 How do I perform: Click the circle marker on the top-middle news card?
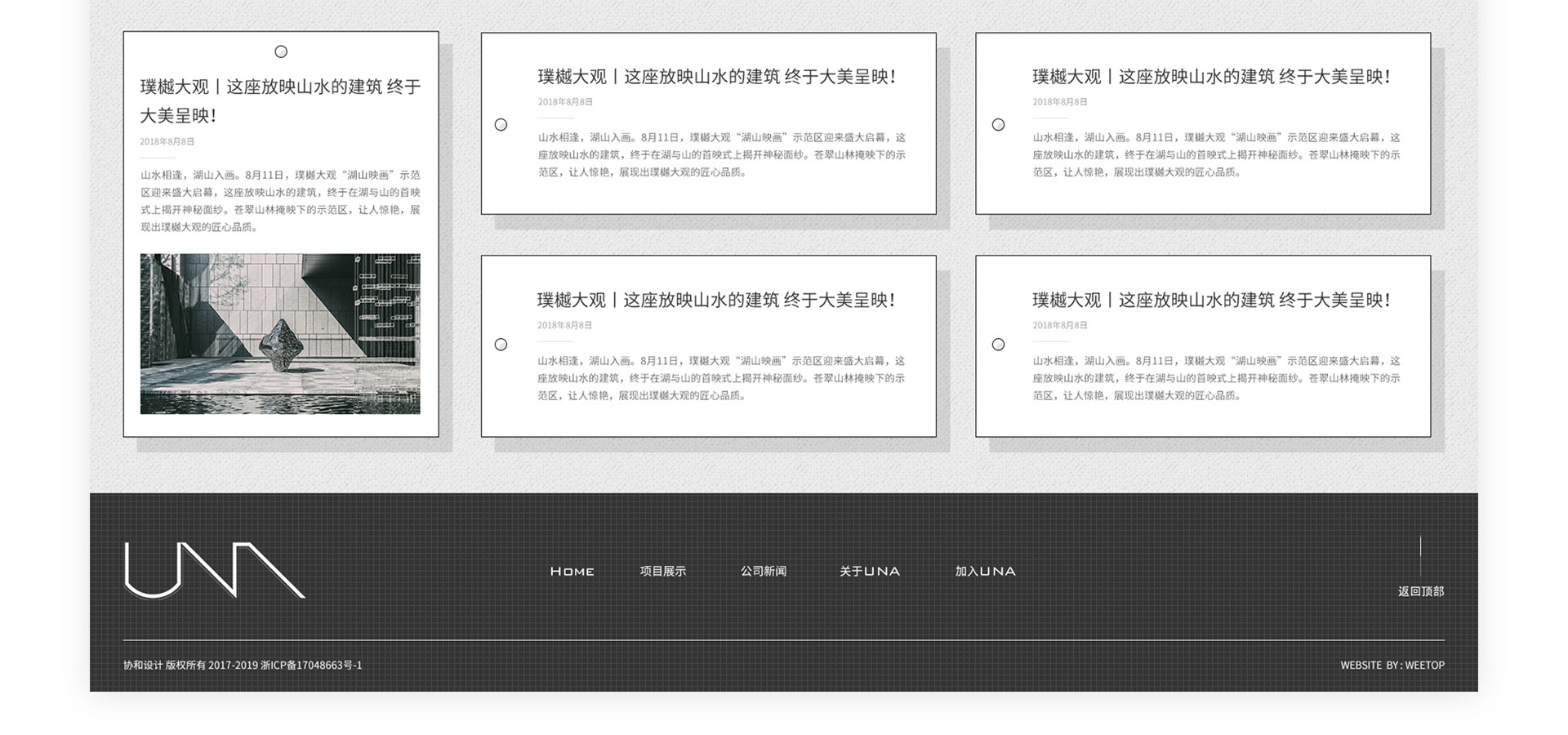(x=501, y=125)
